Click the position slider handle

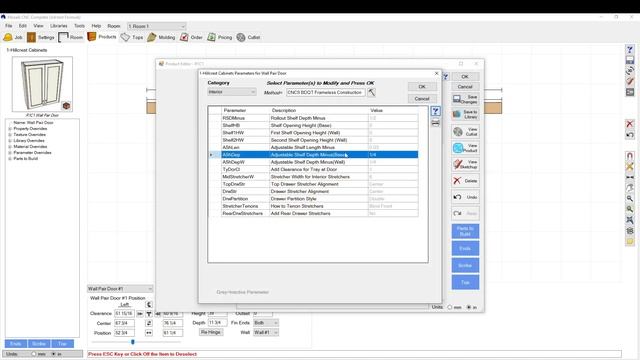[x=133, y=342]
